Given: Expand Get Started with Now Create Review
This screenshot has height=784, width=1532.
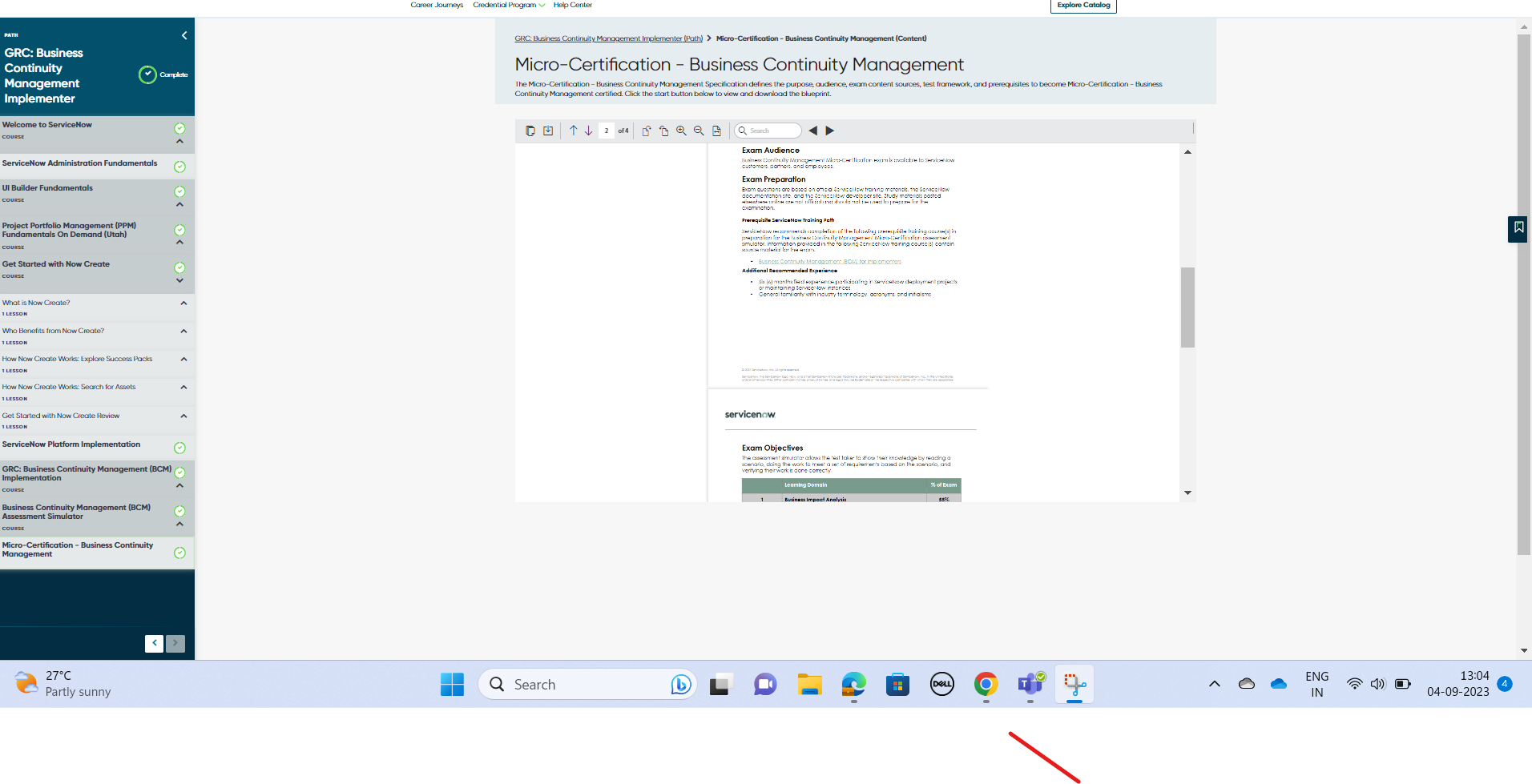Looking at the screenshot, I should click(x=183, y=416).
